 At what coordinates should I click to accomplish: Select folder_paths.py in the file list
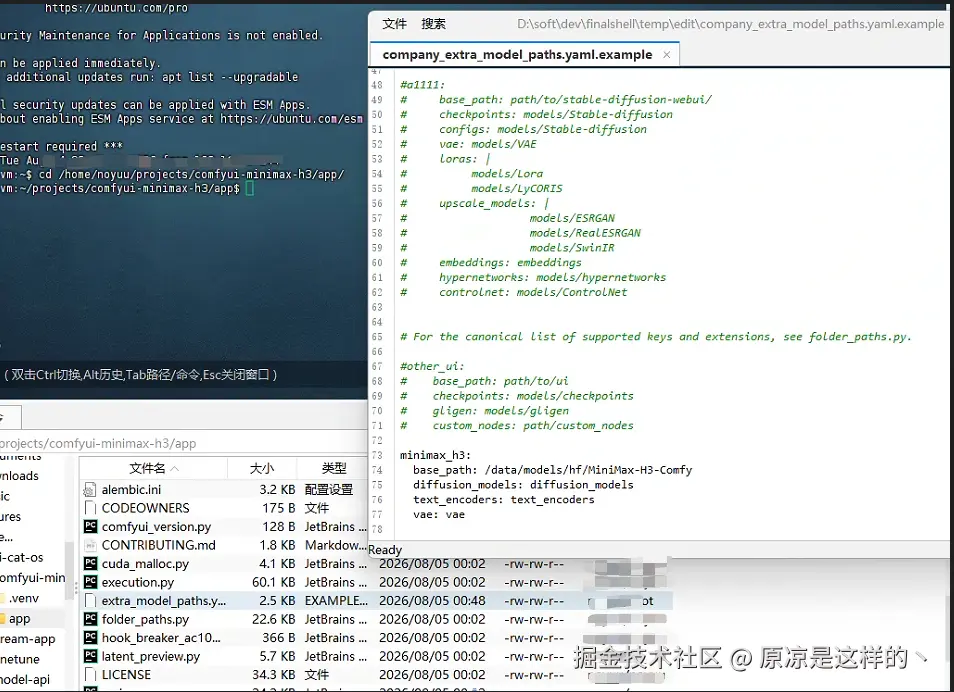pyautogui.click(x=145, y=619)
